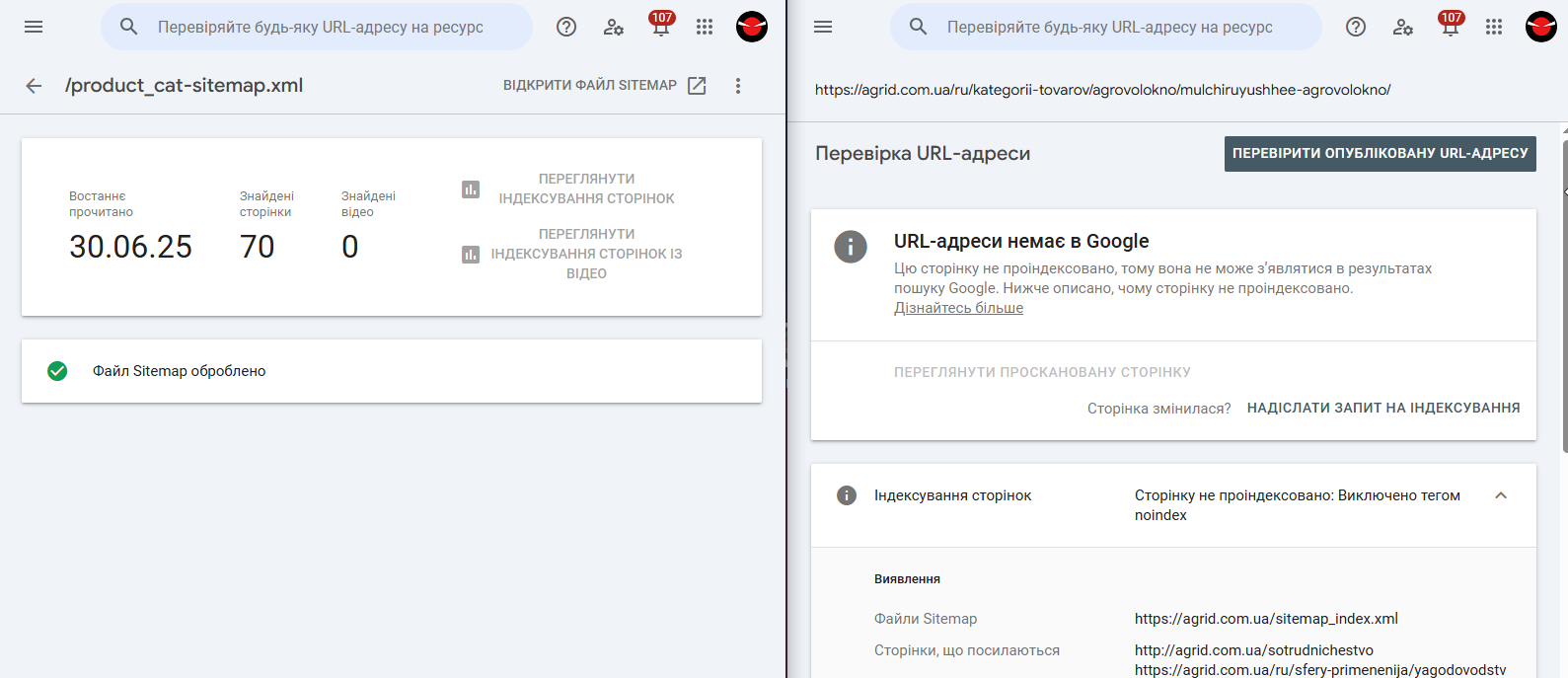Open Дізнайтесь більше link
1568x678 pixels.
point(958,308)
